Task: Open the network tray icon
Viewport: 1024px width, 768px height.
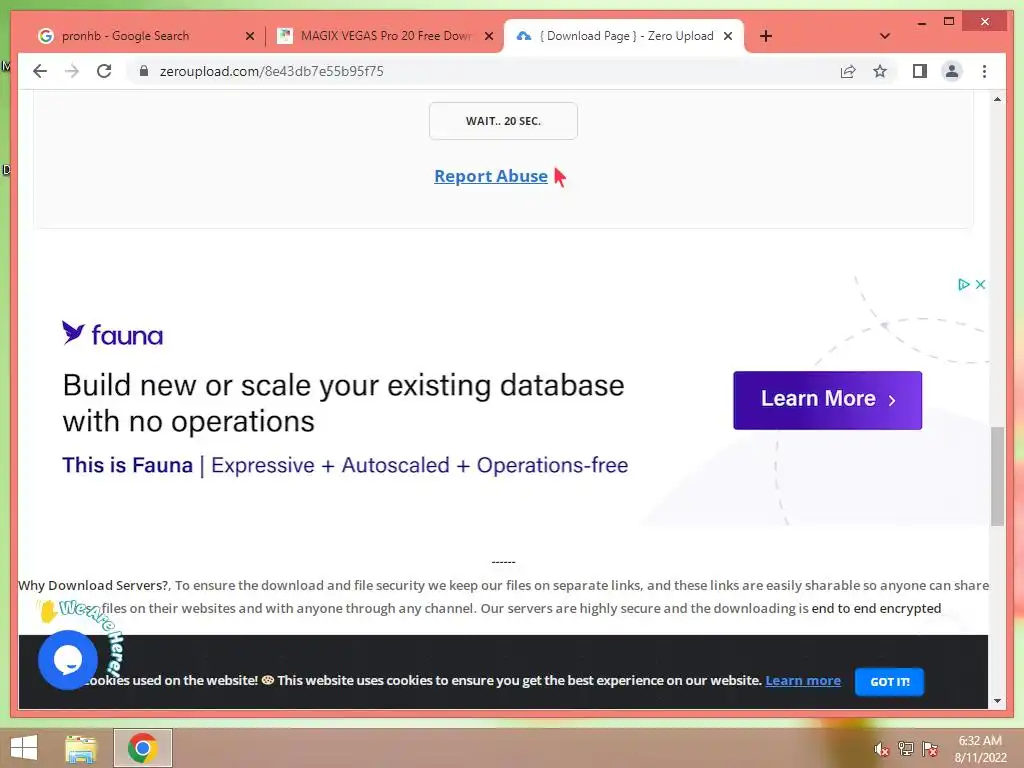Action: [906, 749]
